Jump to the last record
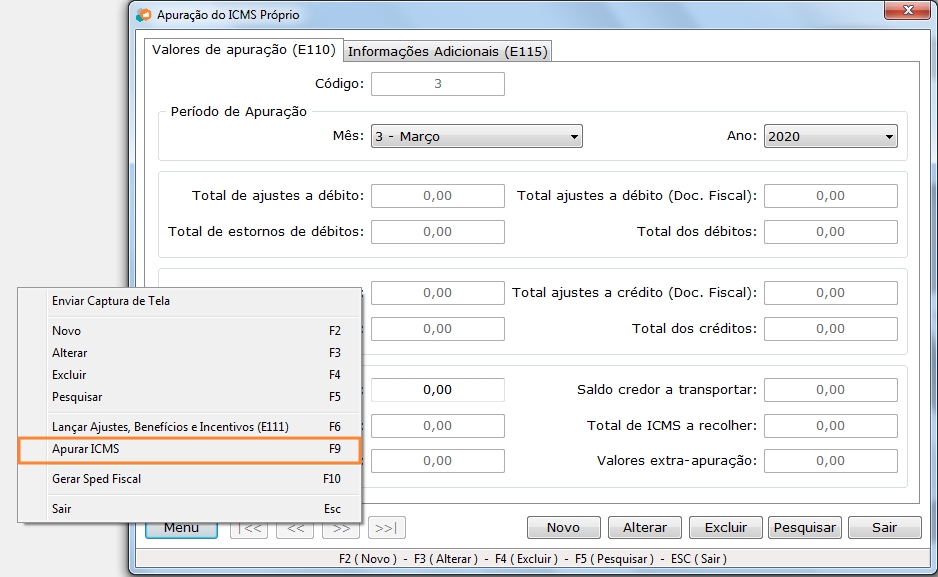This screenshot has width=938, height=577. click(x=386, y=528)
